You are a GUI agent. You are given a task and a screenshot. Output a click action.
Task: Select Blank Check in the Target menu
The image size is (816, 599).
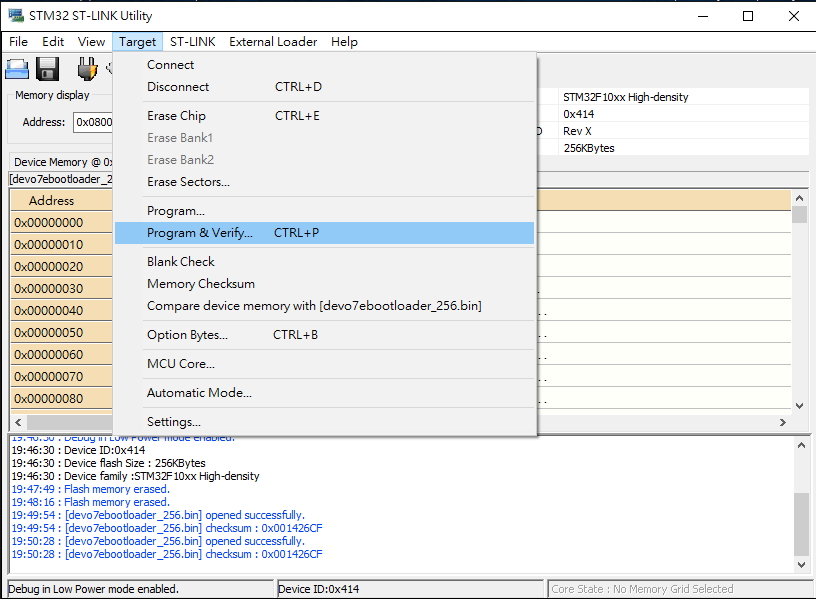[x=324, y=261]
